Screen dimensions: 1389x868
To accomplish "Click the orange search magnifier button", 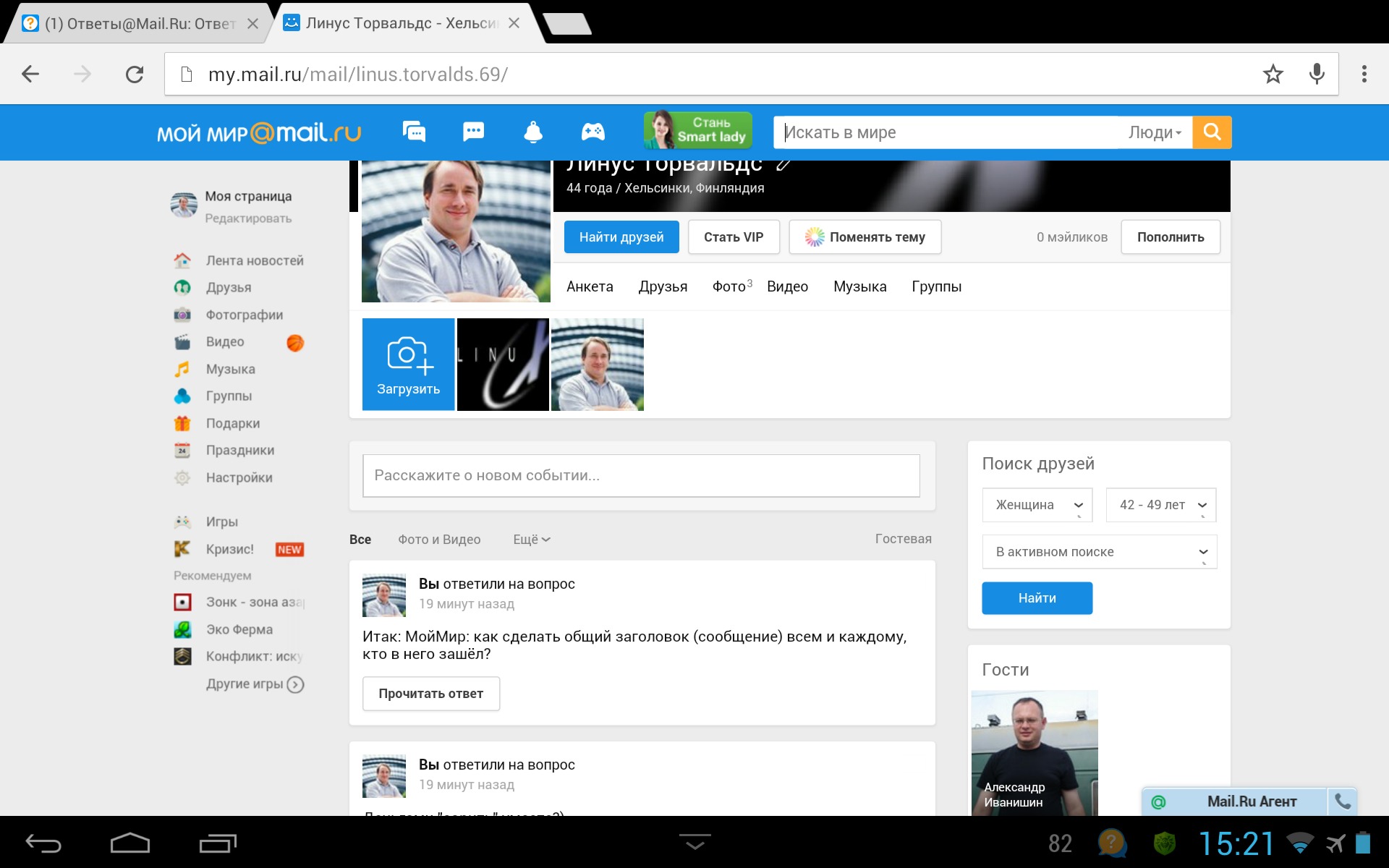I will 1212,132.
